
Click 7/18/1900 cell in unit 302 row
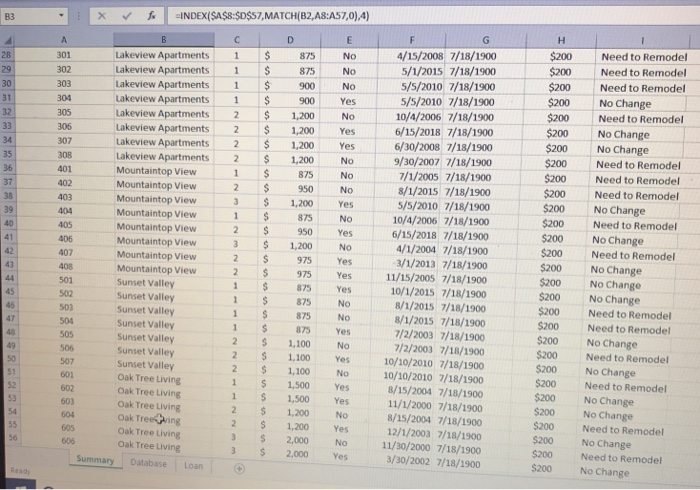click(x=473, y=71)
